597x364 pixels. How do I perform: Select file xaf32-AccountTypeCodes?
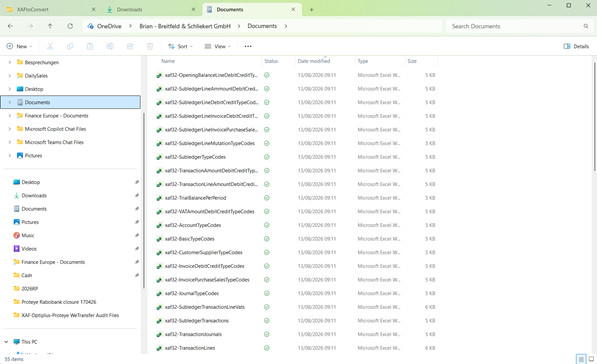point(193,225)
